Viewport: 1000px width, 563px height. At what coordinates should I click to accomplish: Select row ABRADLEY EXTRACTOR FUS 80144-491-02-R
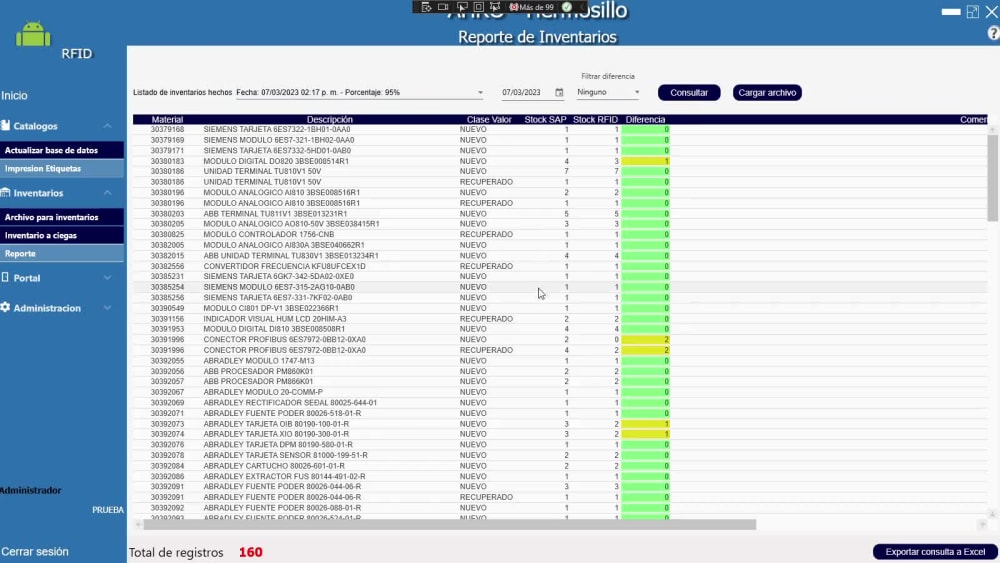(x=560, y=476)
